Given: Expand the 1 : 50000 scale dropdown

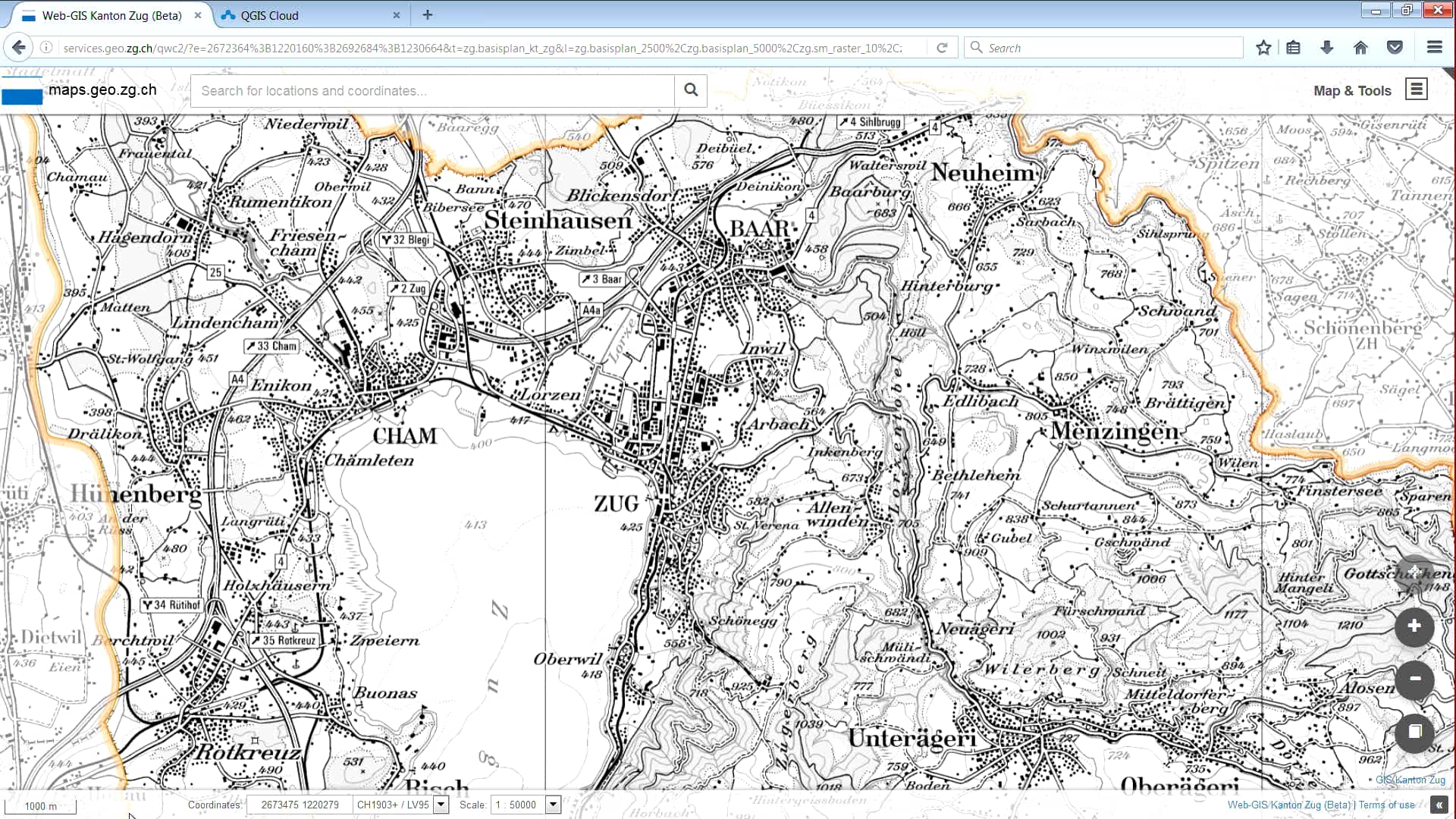Looking at the screenshot, I should pyautogui.click(x=553, y=805).
